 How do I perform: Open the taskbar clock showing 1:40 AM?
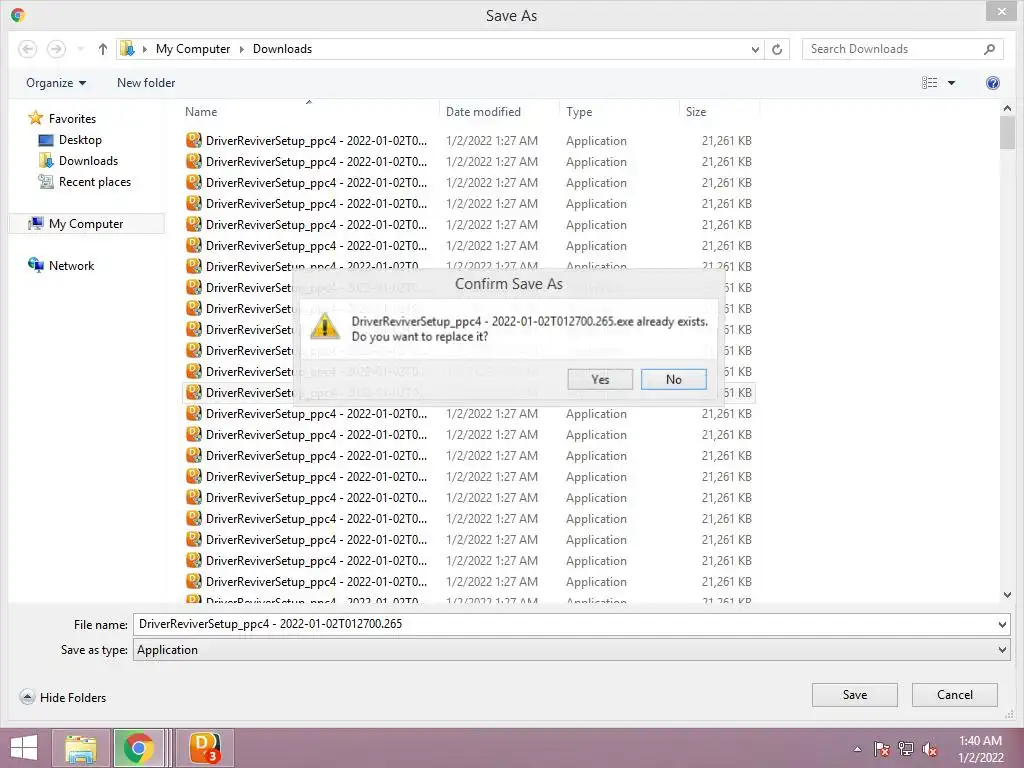pyautogui.click(x=980, y=749)
